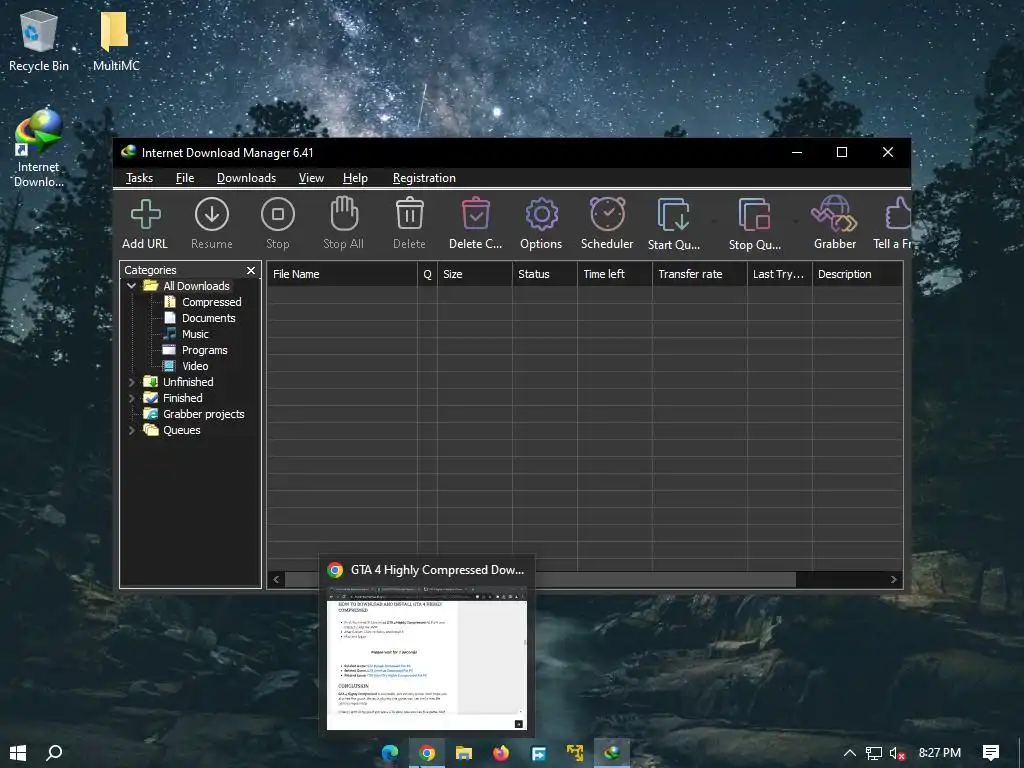Expand the Finished category
1024x768 pixels.
click(131, 398)
